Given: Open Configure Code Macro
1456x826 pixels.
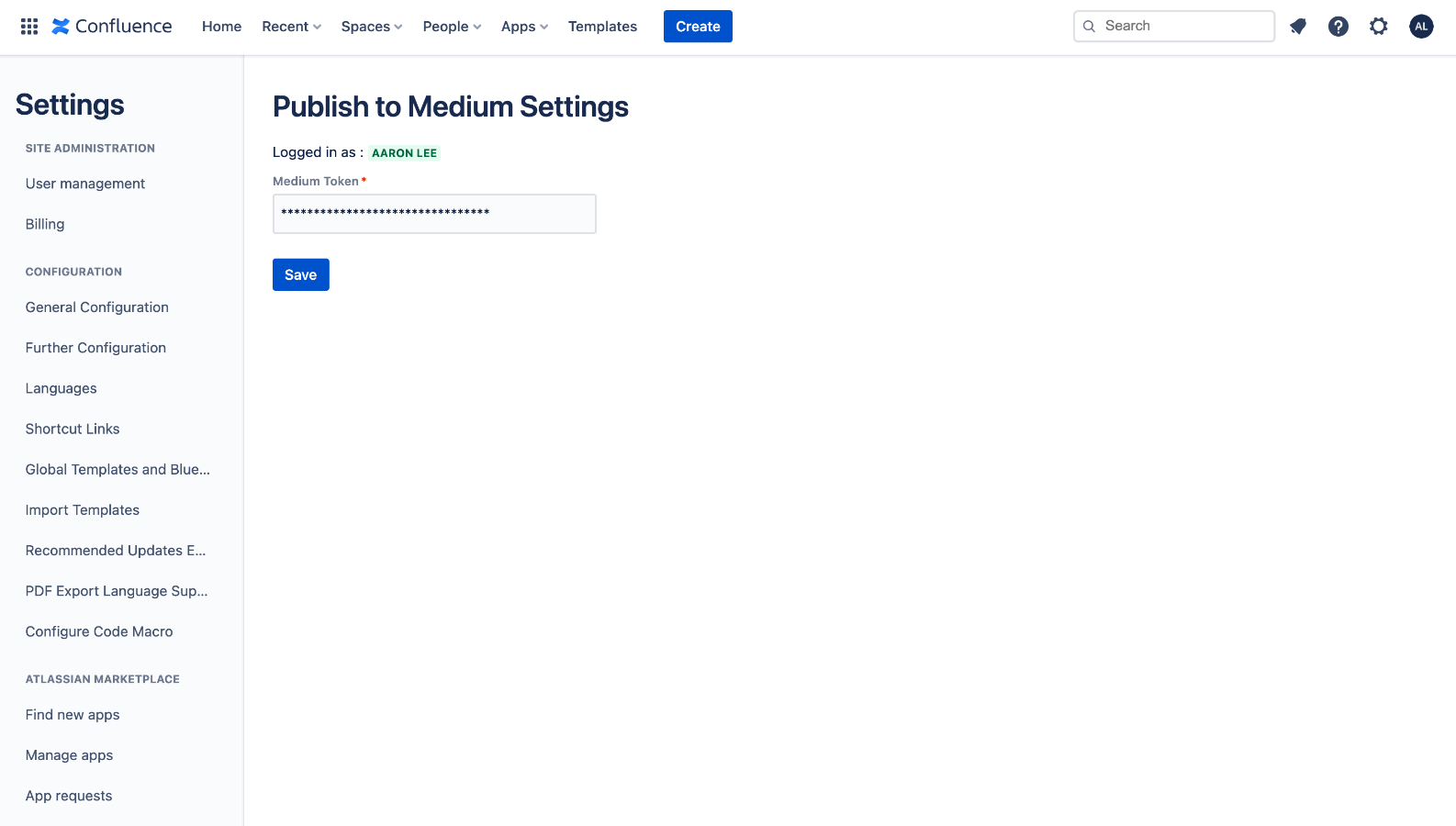Looking at the screenshot, I should click(99, 631).
